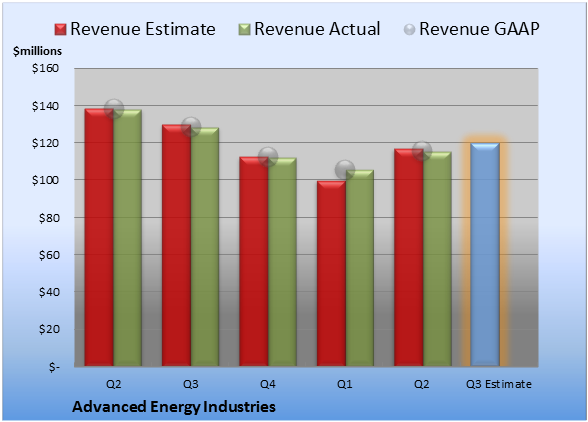588x422 pixels.
Task: Click the '$120' axis value
Action: (x=45, y=143)
